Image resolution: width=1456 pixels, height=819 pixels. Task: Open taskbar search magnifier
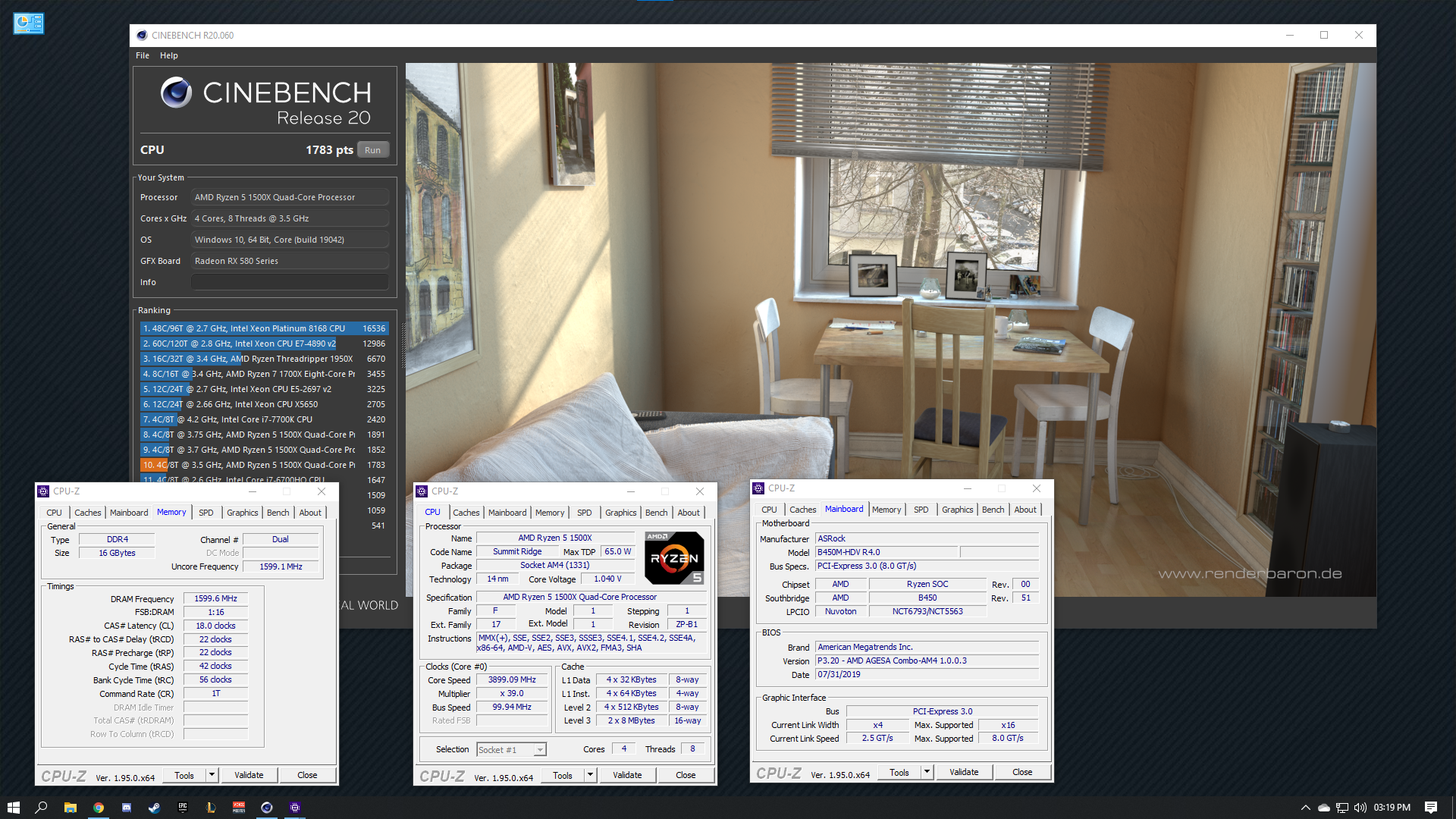[42, 808]
